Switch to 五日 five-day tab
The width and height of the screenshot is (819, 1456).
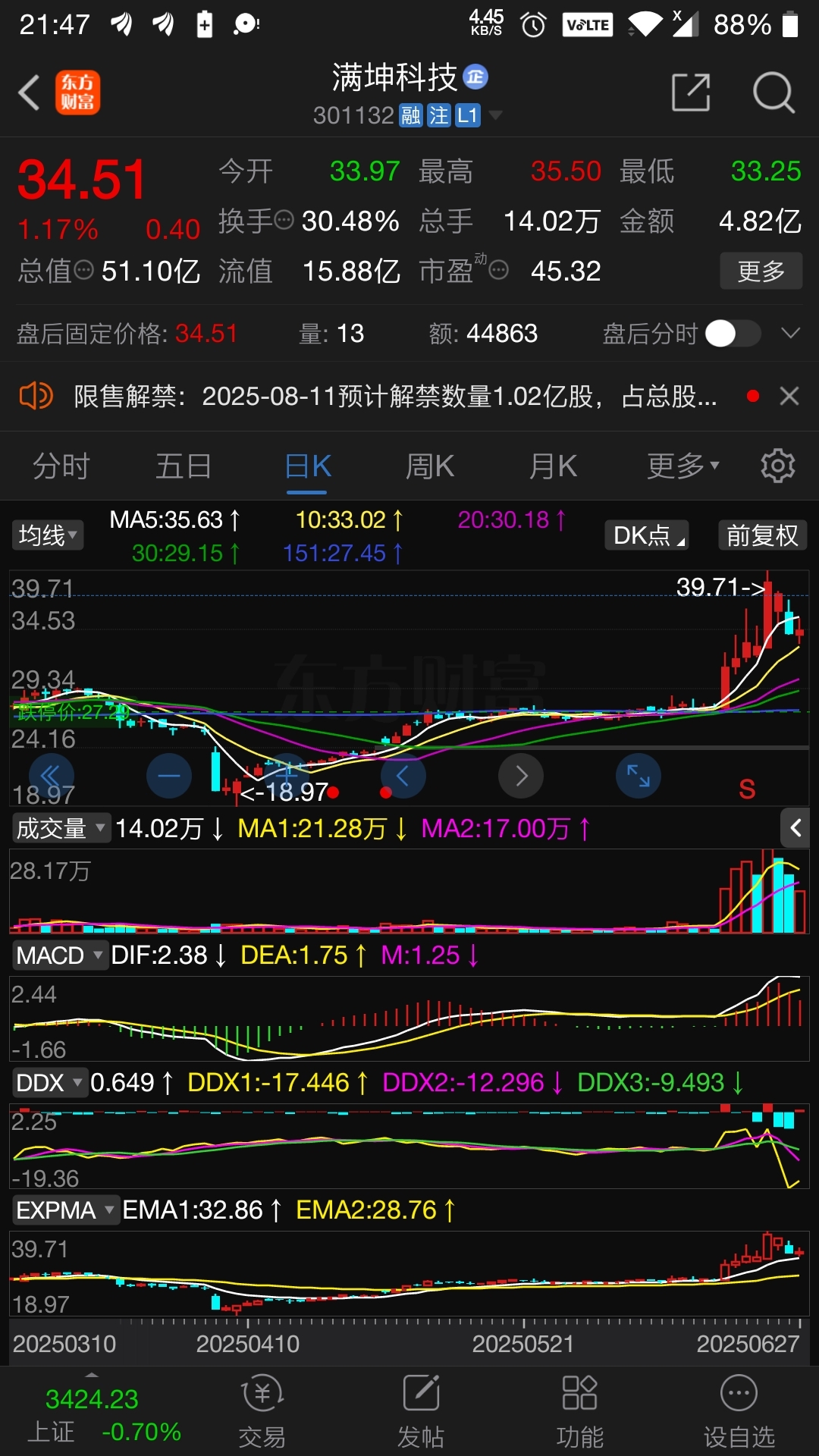click(x=184, y=466)
